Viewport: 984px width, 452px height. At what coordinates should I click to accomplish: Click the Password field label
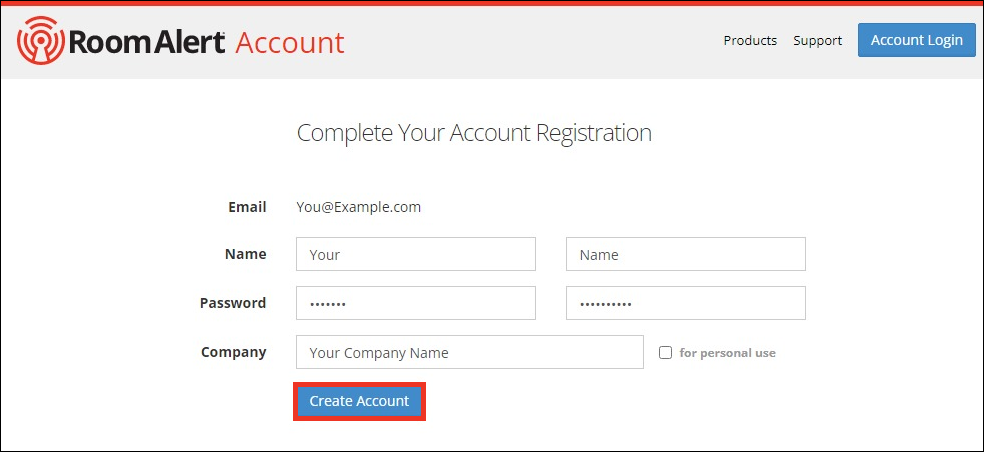(233, 303)
